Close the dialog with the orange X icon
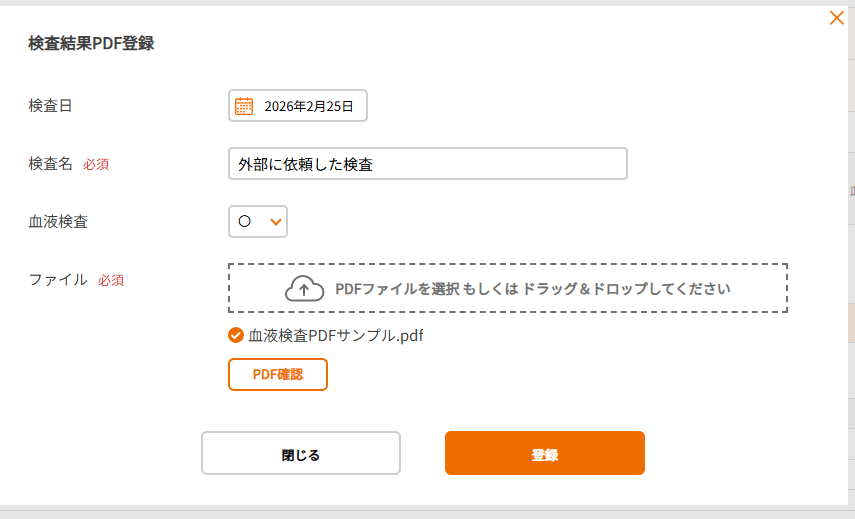This screenshot has height=519, width=855. (837, 17)
